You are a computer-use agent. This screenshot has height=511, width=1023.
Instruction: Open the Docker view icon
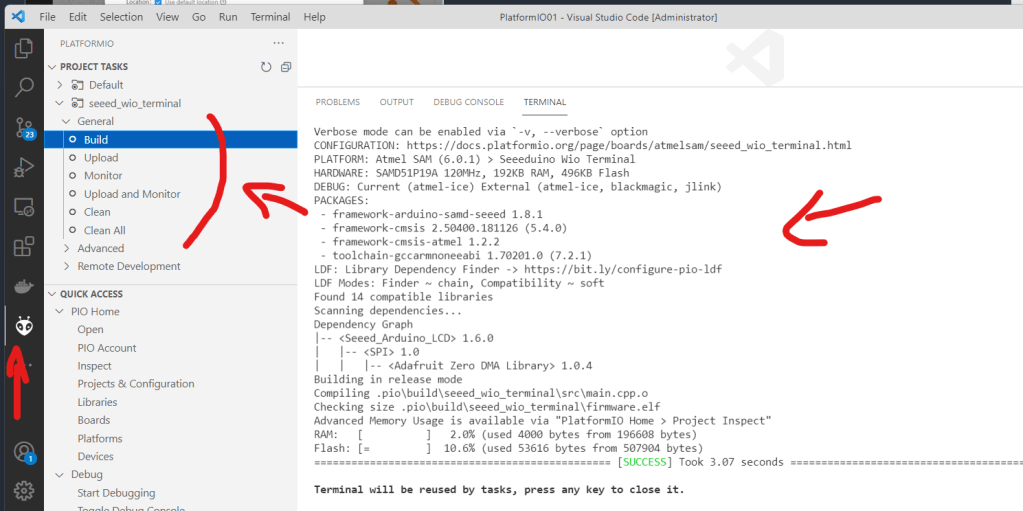point(24,287)
